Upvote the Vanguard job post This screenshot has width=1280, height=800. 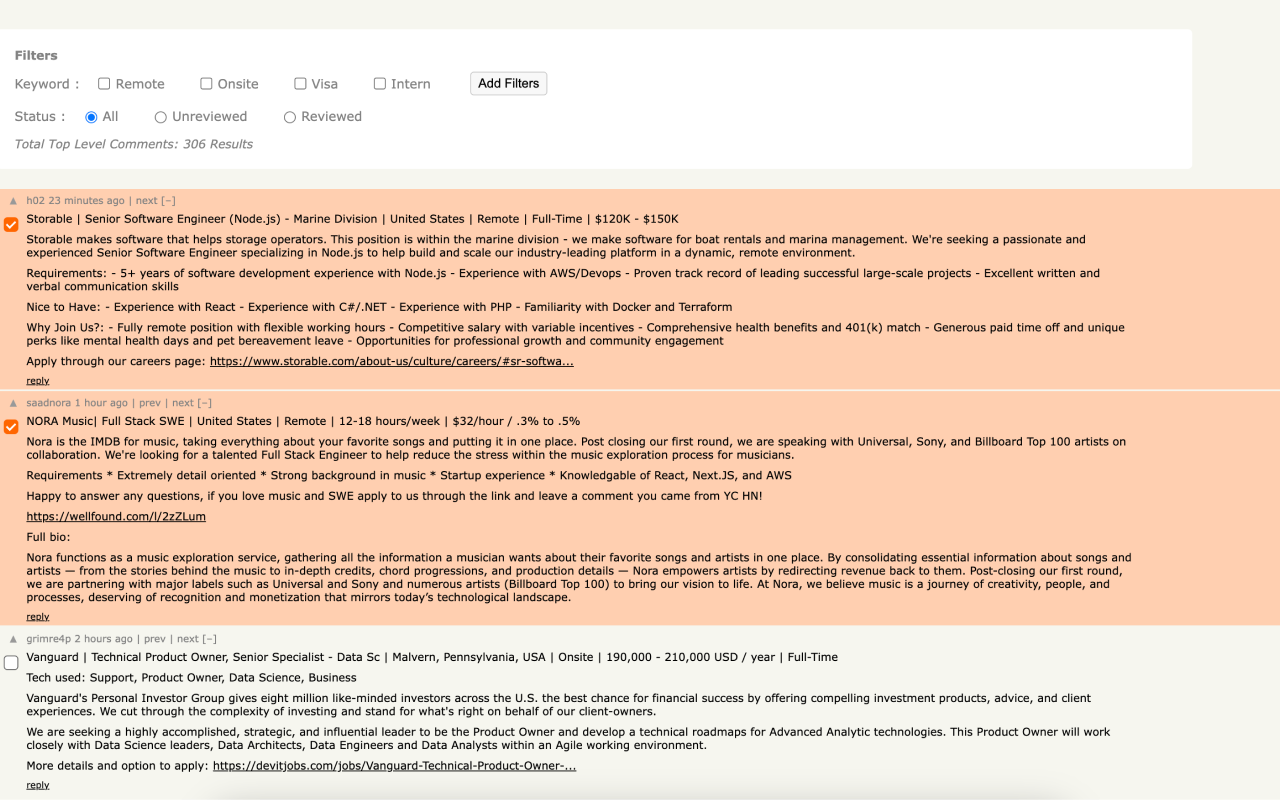[x=13, y=639]
